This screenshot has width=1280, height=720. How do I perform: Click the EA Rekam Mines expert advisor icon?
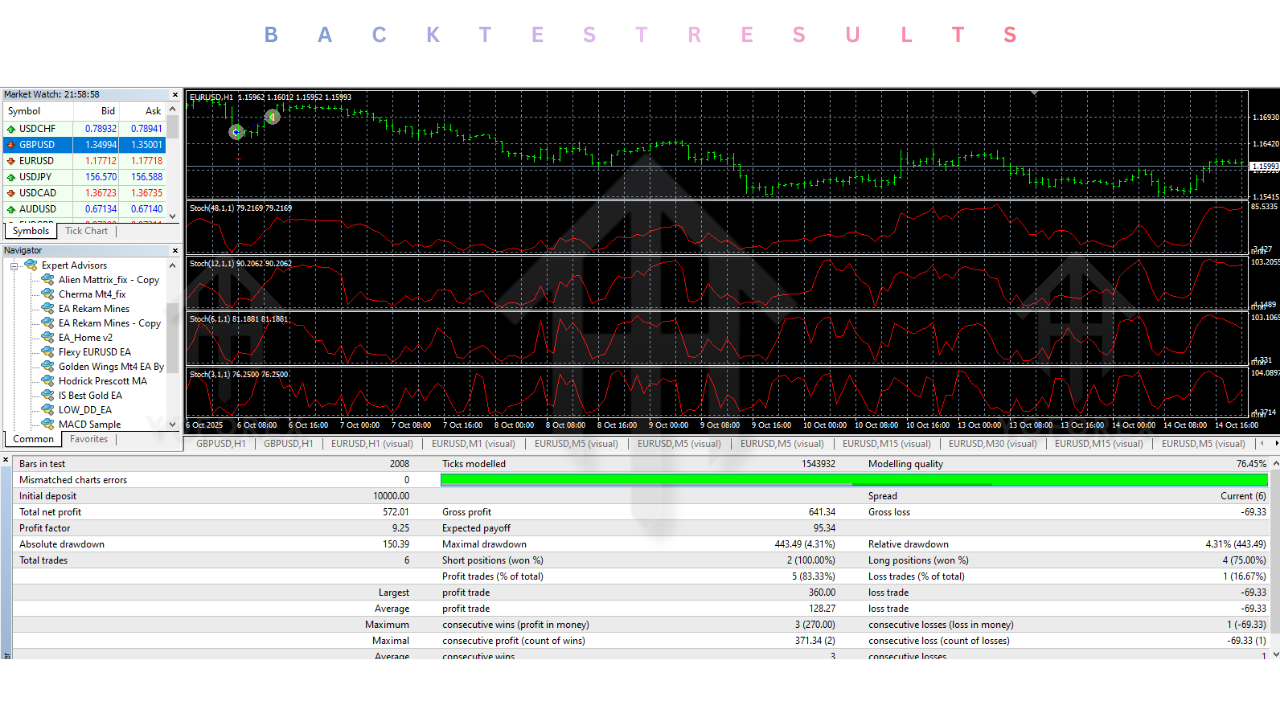(46, 308)
